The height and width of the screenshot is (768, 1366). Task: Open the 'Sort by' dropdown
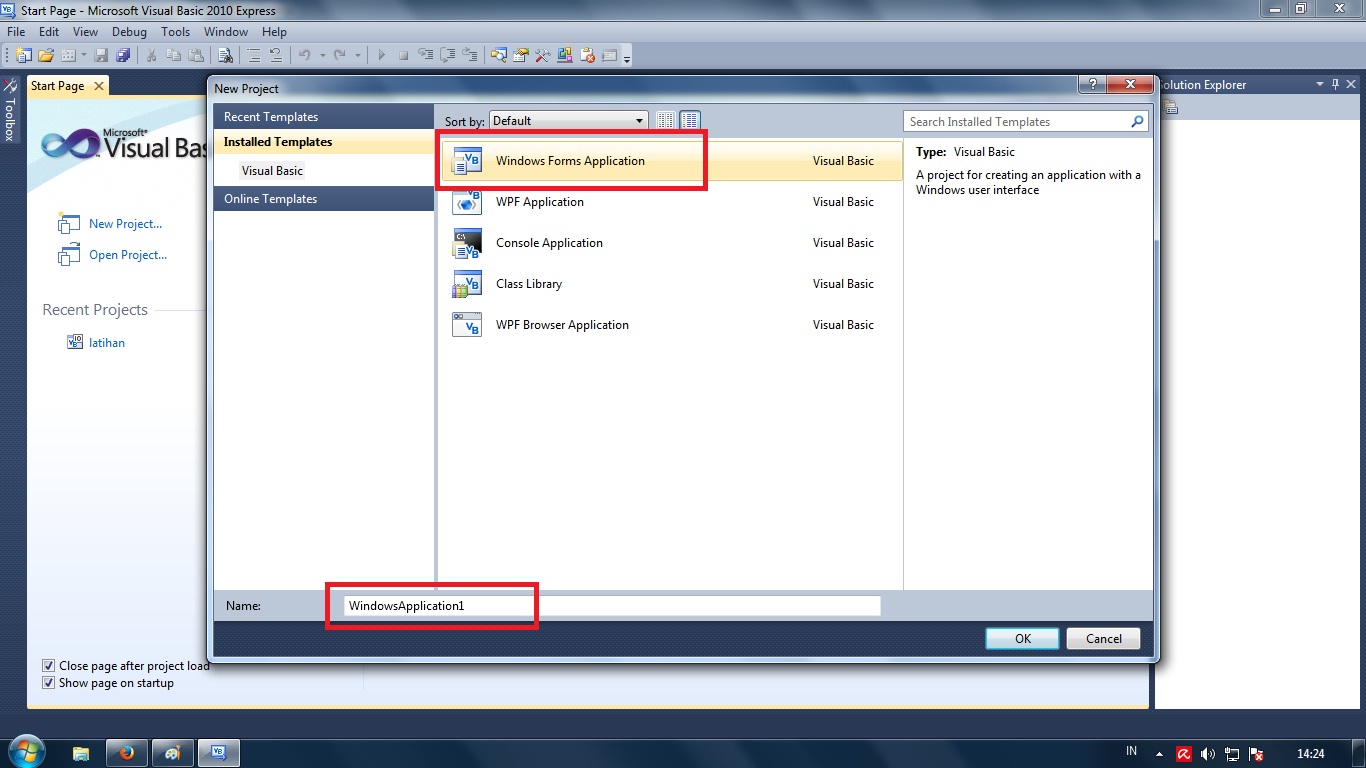[639, 119]
